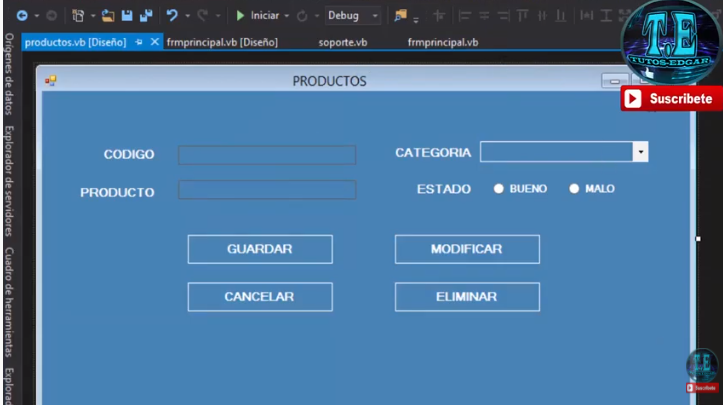Image resolution: width=723 pixels, height=405 pixels.
Task: Select the CANCELAR button
Action: point(260,297)
